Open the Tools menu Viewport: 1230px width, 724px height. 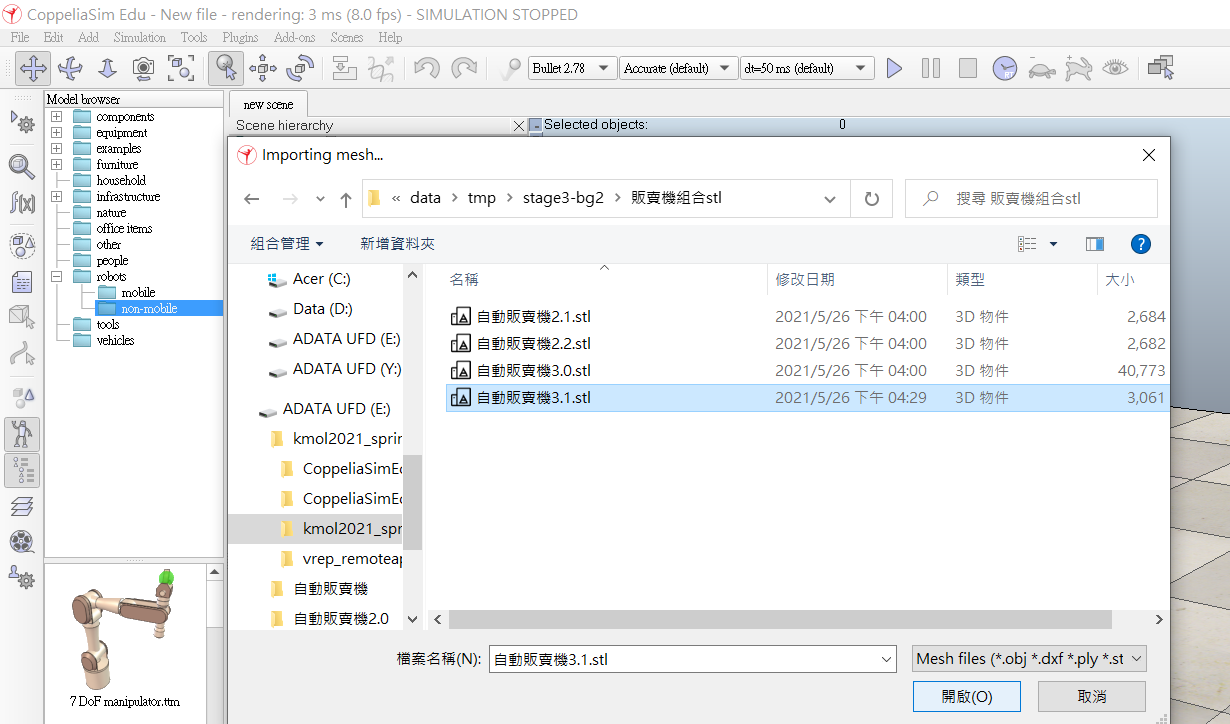coord(194,38)
